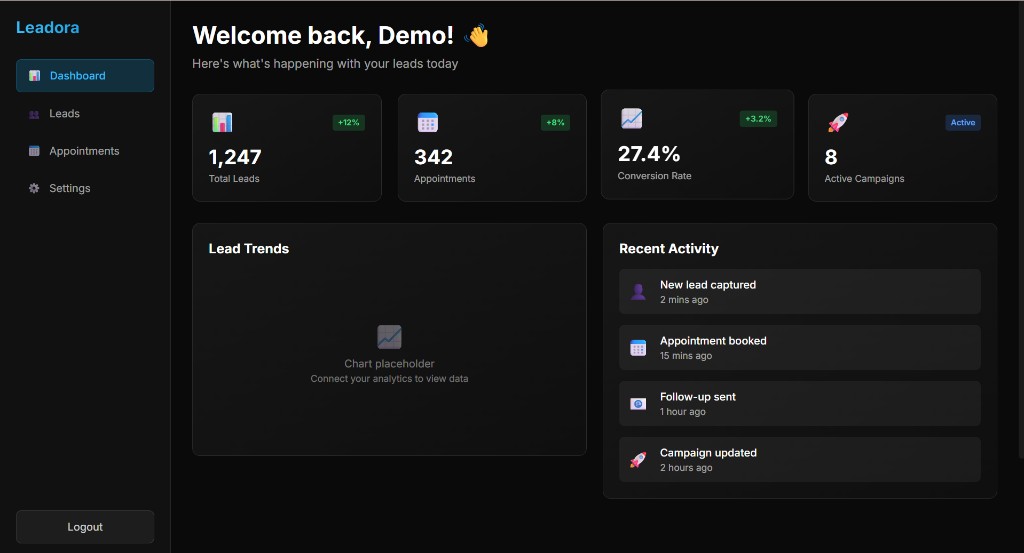Click the Dashboard chart icon in sidebar
The width and height of the screenshot is (1024, 553).
coord(35,76)
